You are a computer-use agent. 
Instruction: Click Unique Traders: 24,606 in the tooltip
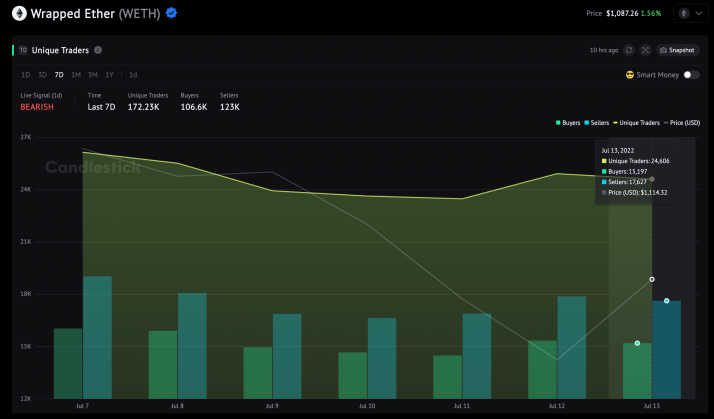(635, 161)
